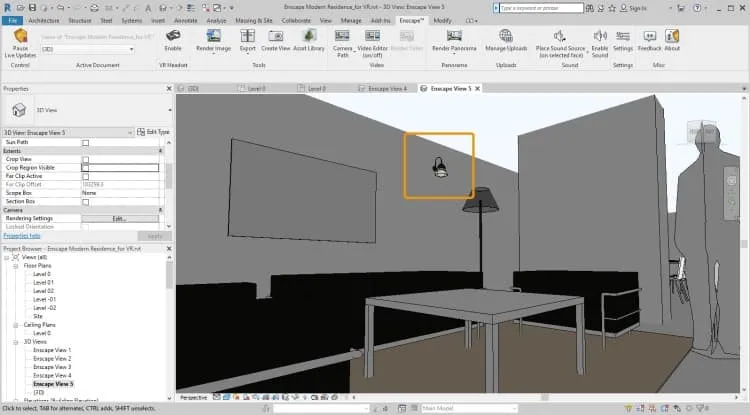Click the Render Image icon
This screenshot has width=750, height=415.
pos(213,36)
